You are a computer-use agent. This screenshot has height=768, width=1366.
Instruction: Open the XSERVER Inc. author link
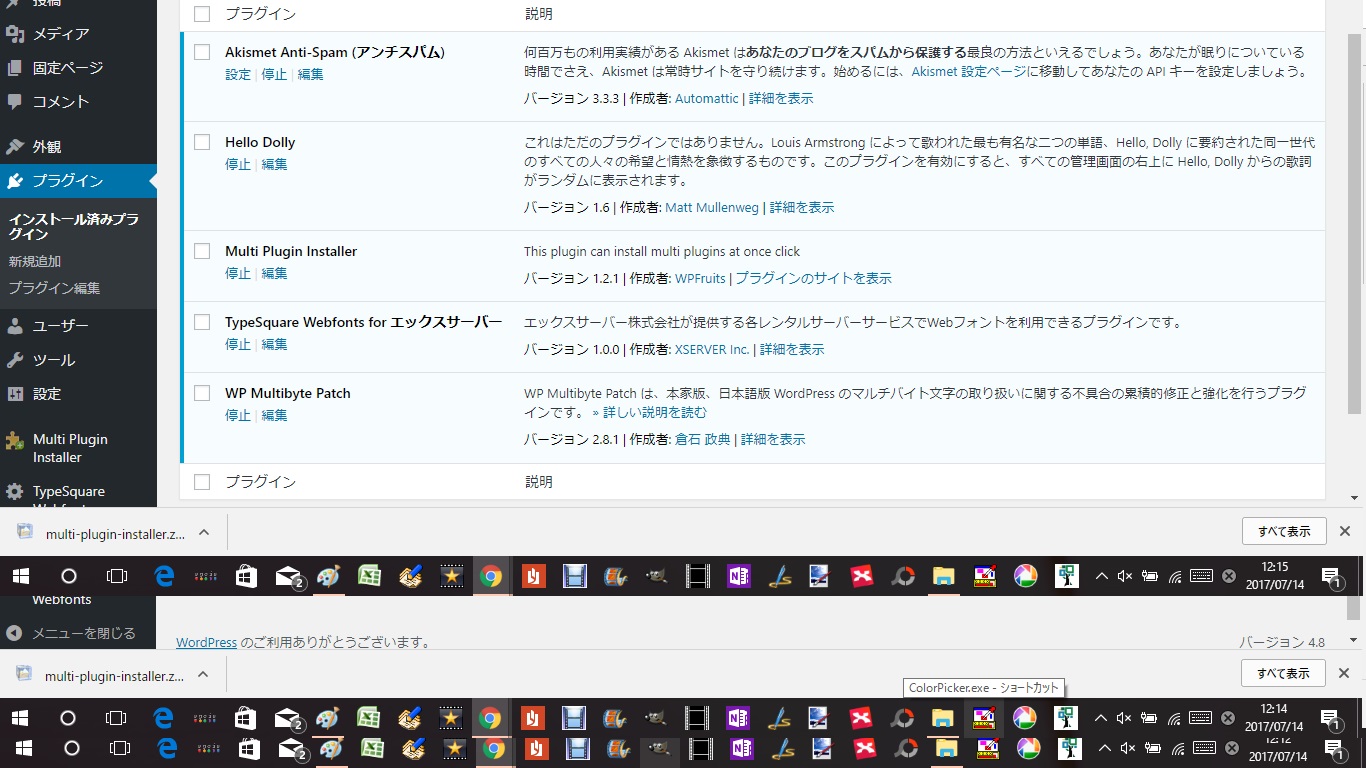(x=712, y=349)
